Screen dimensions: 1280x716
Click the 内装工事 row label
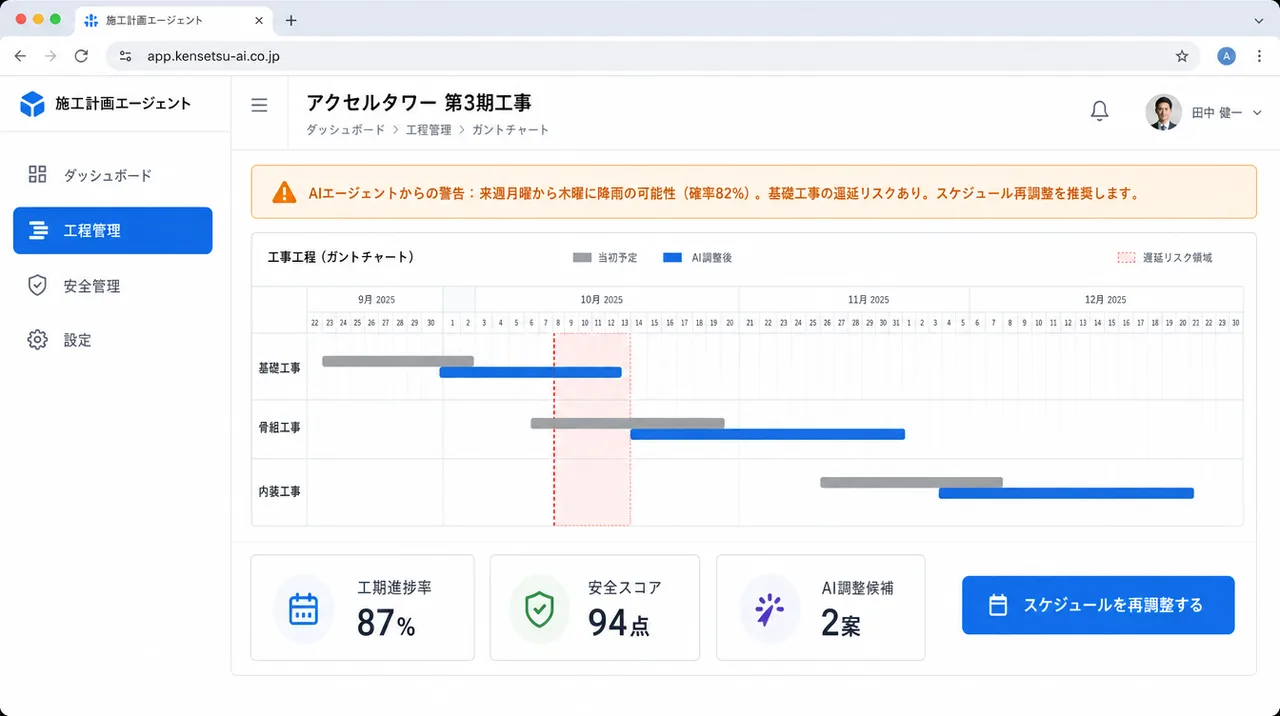[279, 492]
